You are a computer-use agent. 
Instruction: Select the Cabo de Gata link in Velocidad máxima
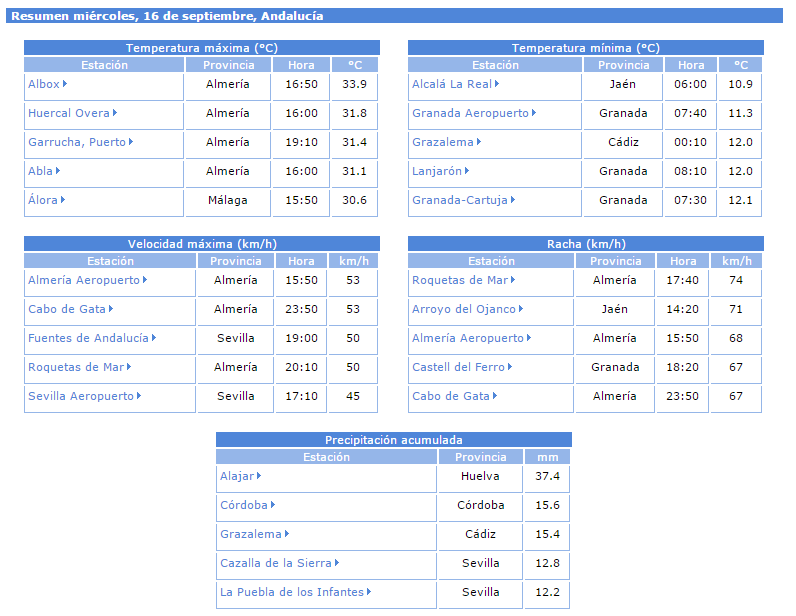click(x=66, y=310)
